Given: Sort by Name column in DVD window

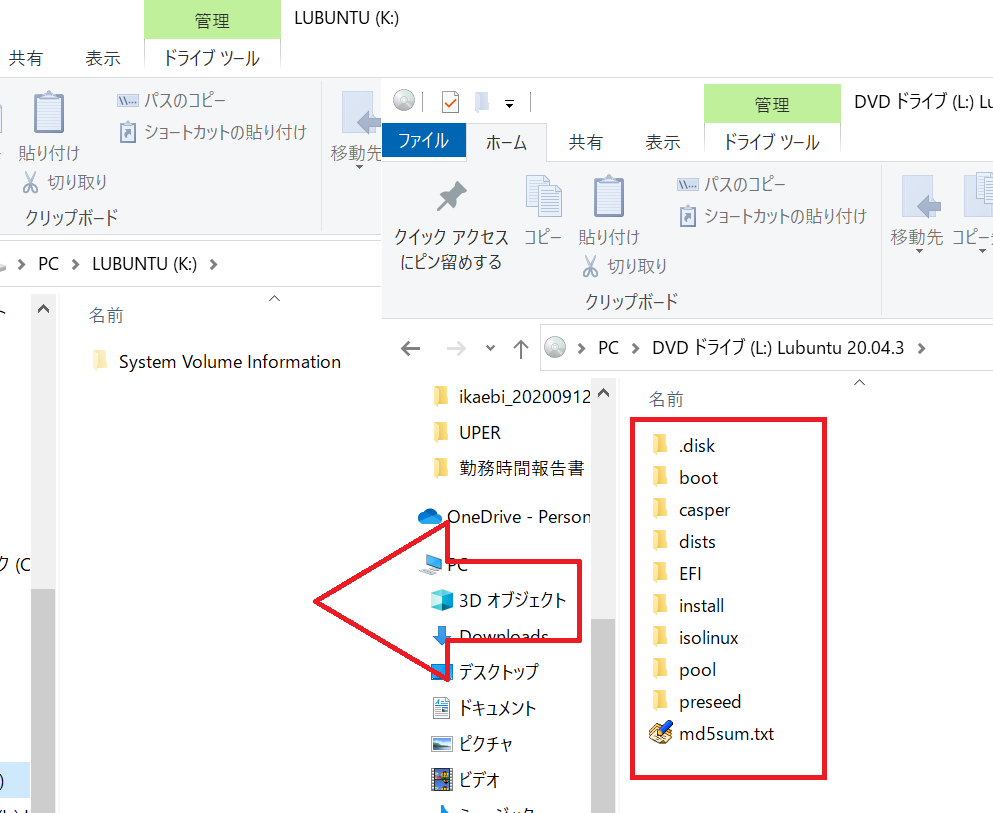Looking at the screenshot, I should (x=666, y=399).
